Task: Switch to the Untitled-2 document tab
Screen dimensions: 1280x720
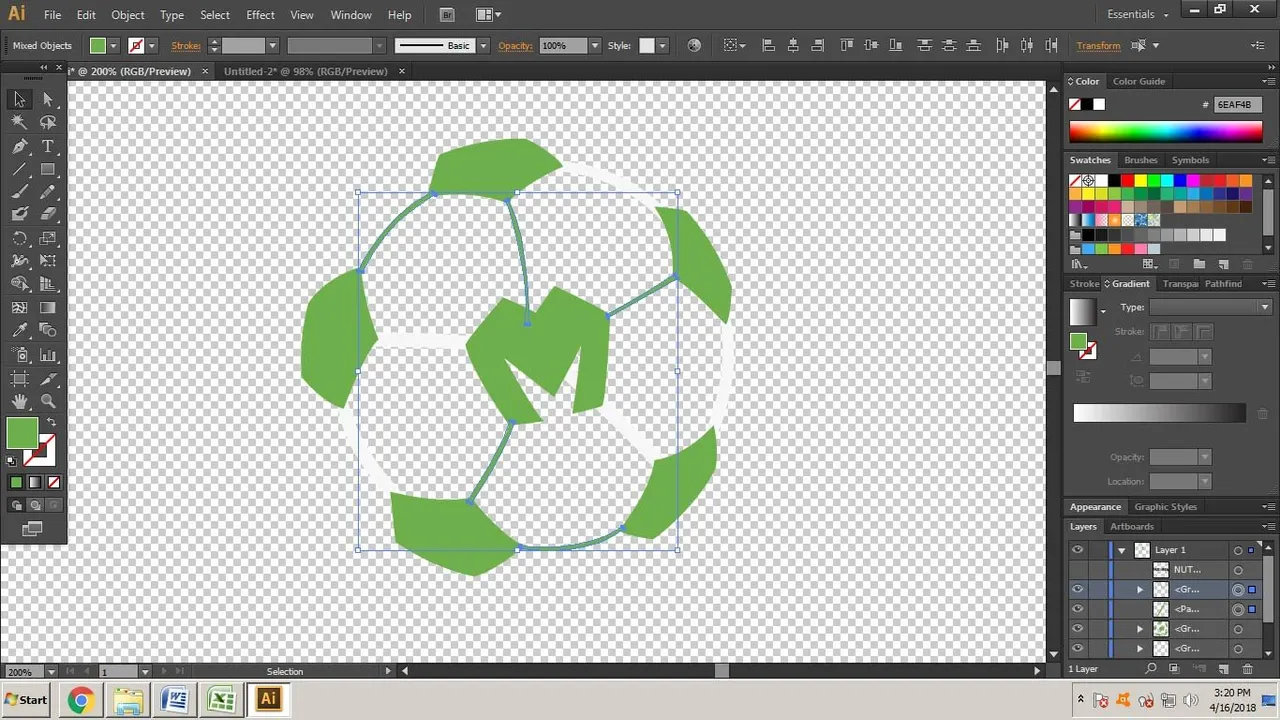Action: tap(306, 71)
